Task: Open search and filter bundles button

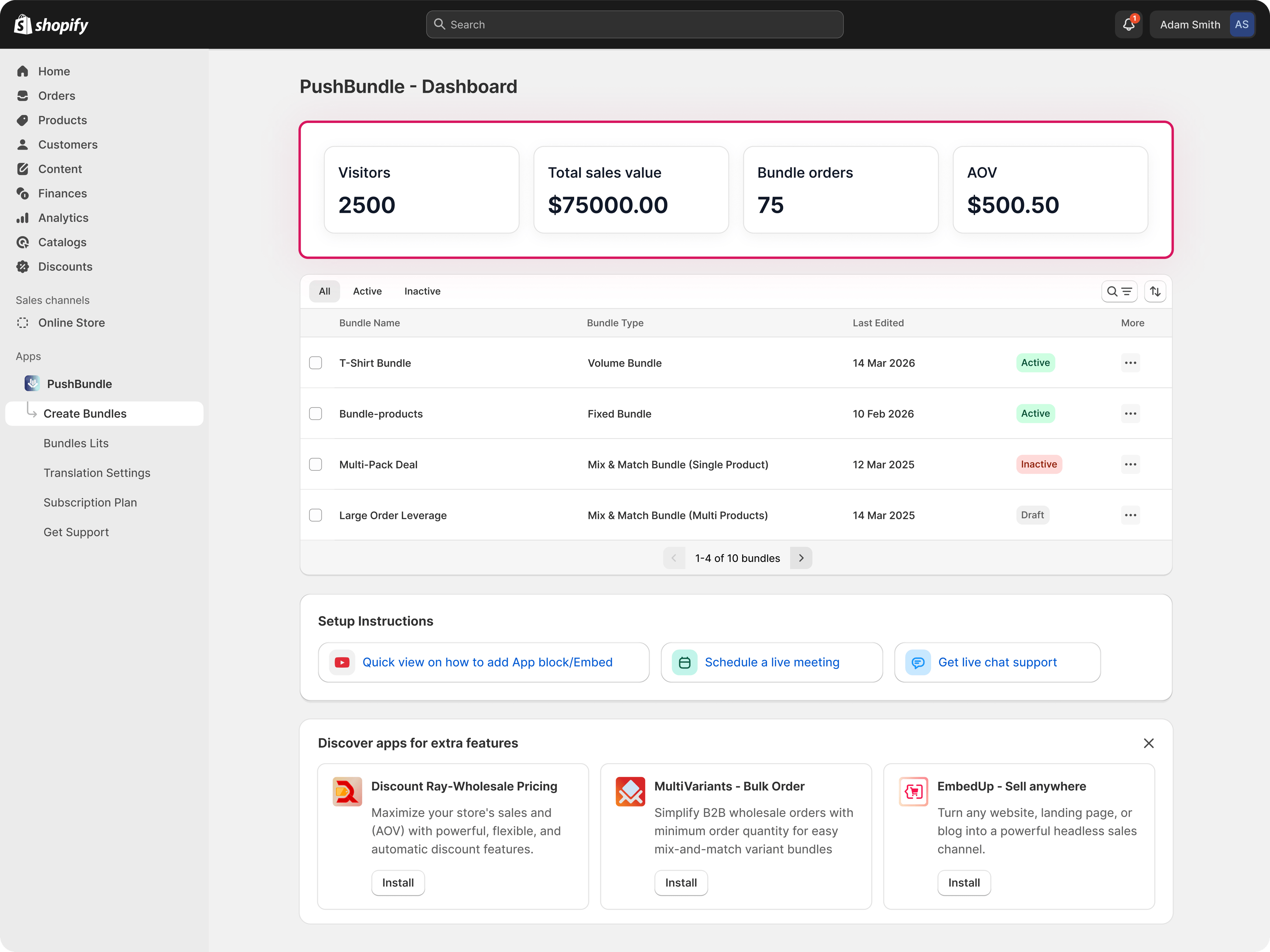Action: coord(1119,292)
